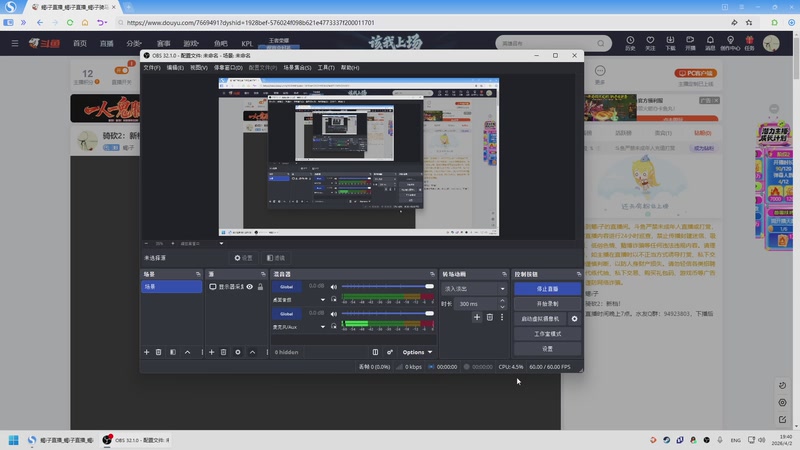
Task: Open virtual camera settings gear icon
Action: pos(574,319)
